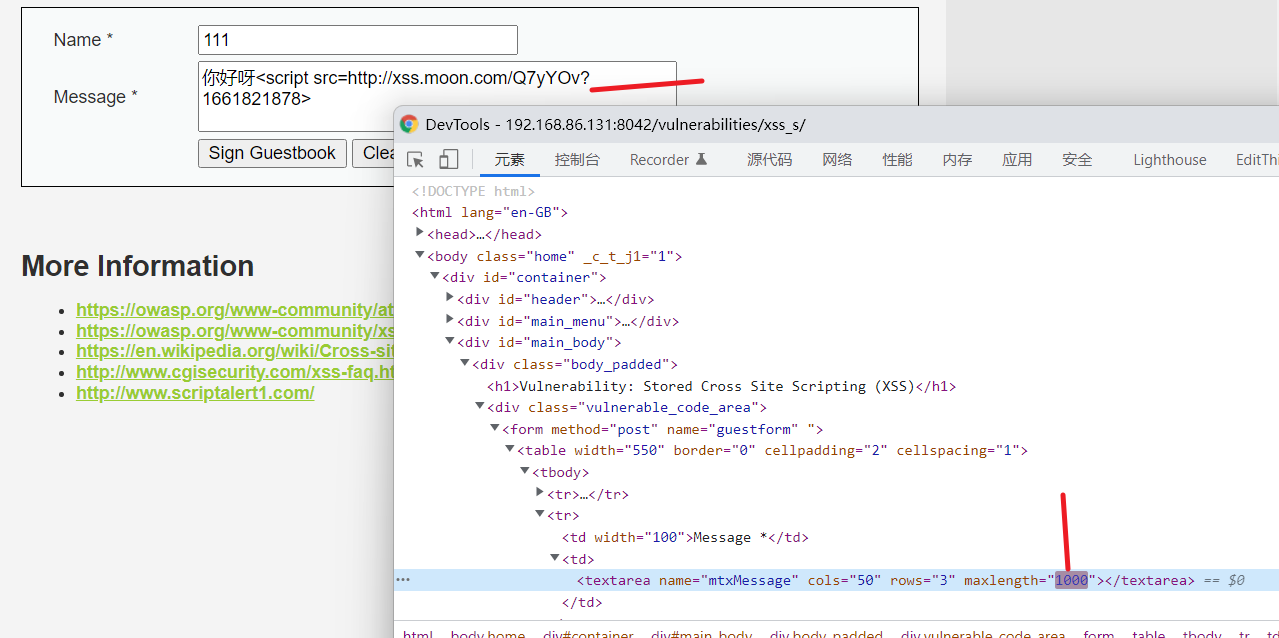
Task: Switch to the 控制台 tab
Action: [x=577, y=160]
